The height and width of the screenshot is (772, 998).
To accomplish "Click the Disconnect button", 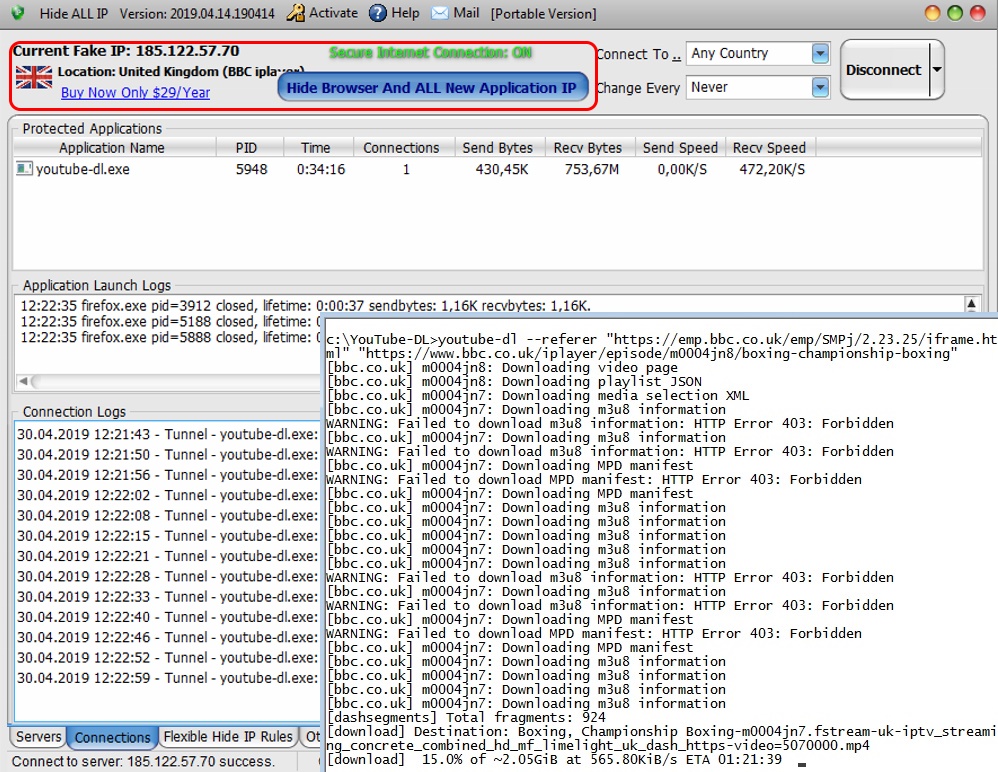I will click(x=883, y=69).
